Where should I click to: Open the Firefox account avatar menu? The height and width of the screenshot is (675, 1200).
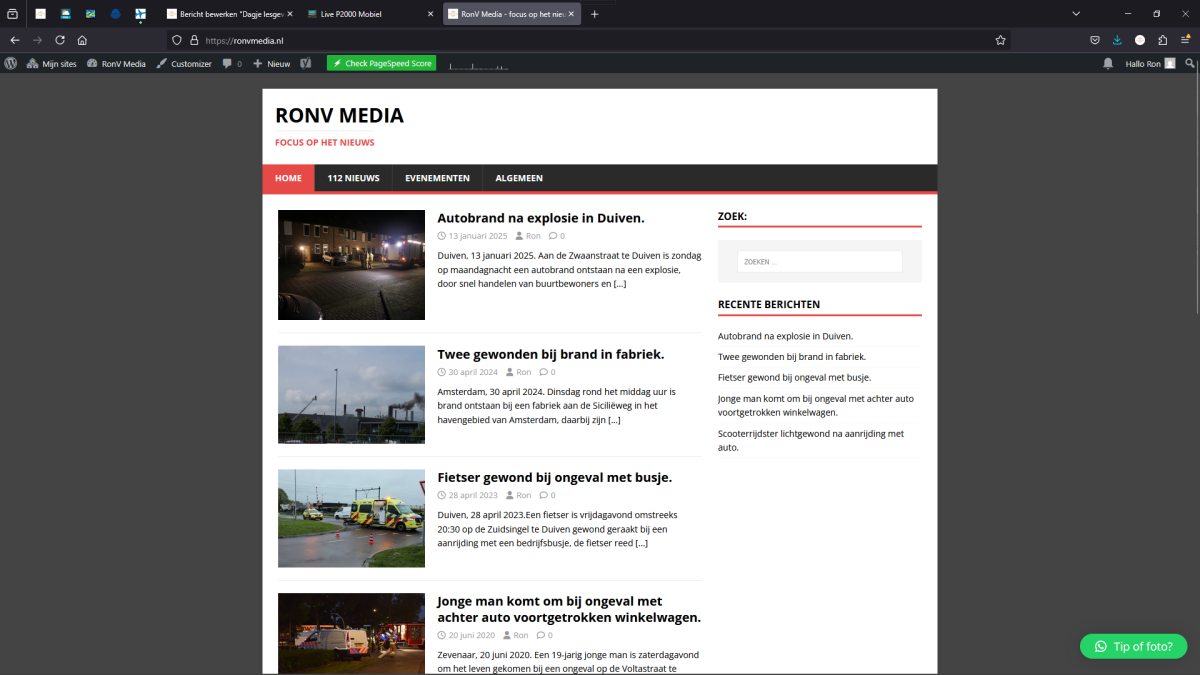coord(1140,40)
